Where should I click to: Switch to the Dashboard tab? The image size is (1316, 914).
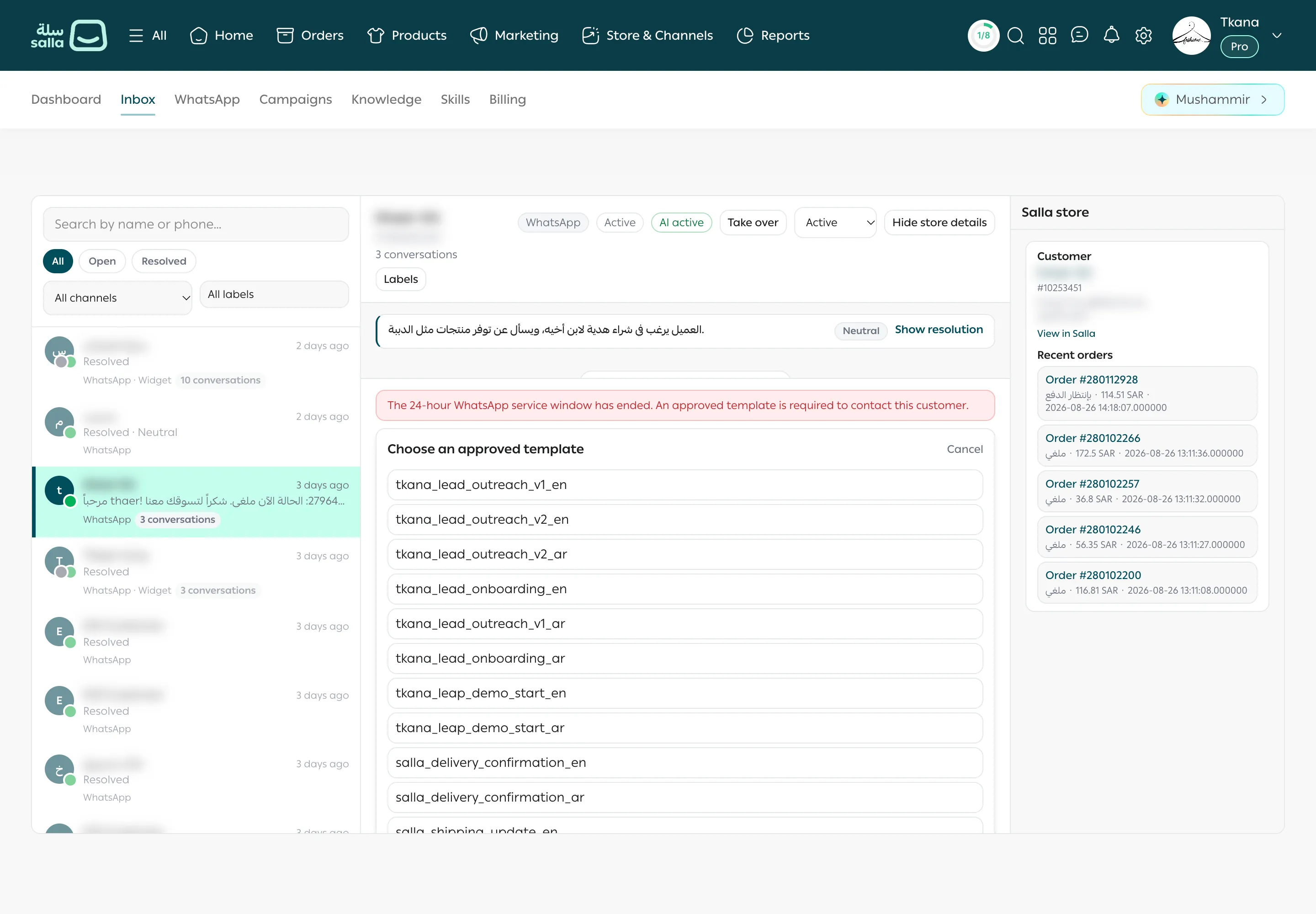pos(66,100)
